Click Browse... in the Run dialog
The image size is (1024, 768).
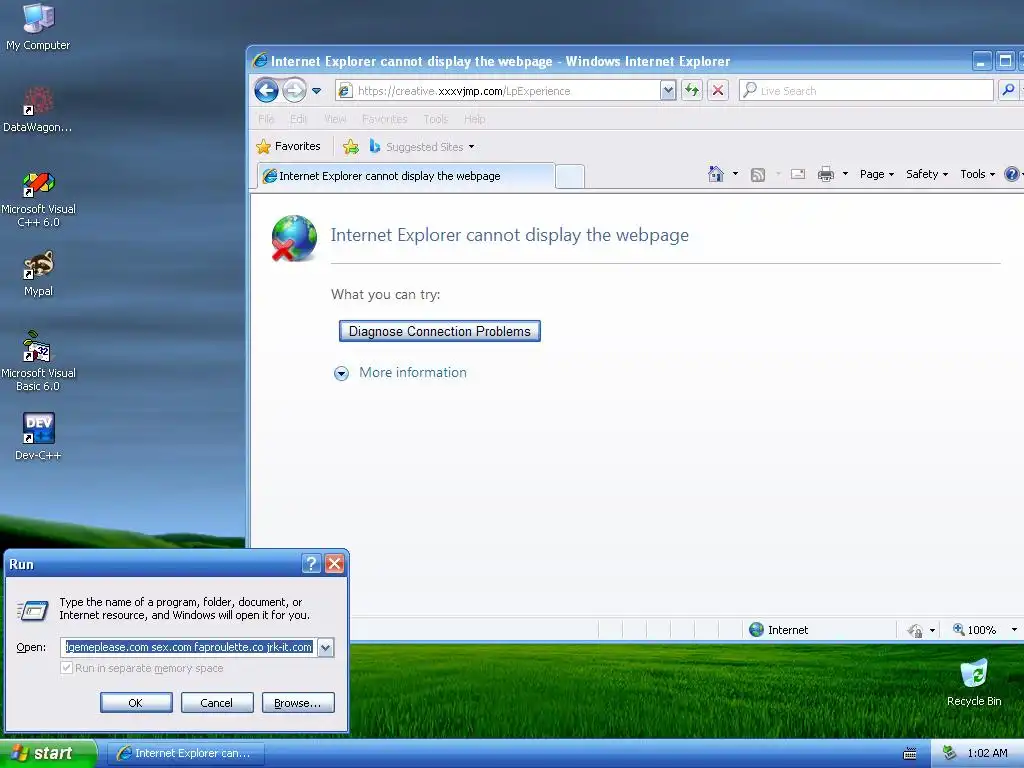(298, 703)
